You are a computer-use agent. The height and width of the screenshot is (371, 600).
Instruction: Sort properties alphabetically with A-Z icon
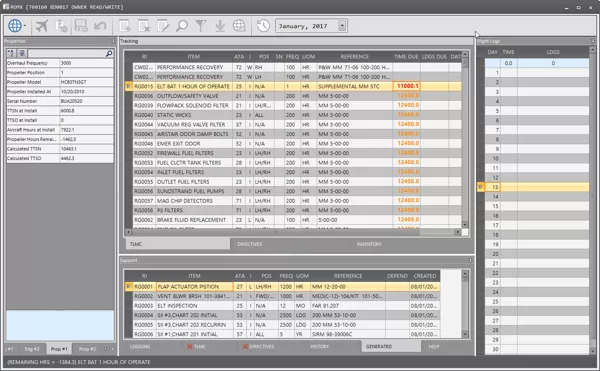tap(11, 53)
